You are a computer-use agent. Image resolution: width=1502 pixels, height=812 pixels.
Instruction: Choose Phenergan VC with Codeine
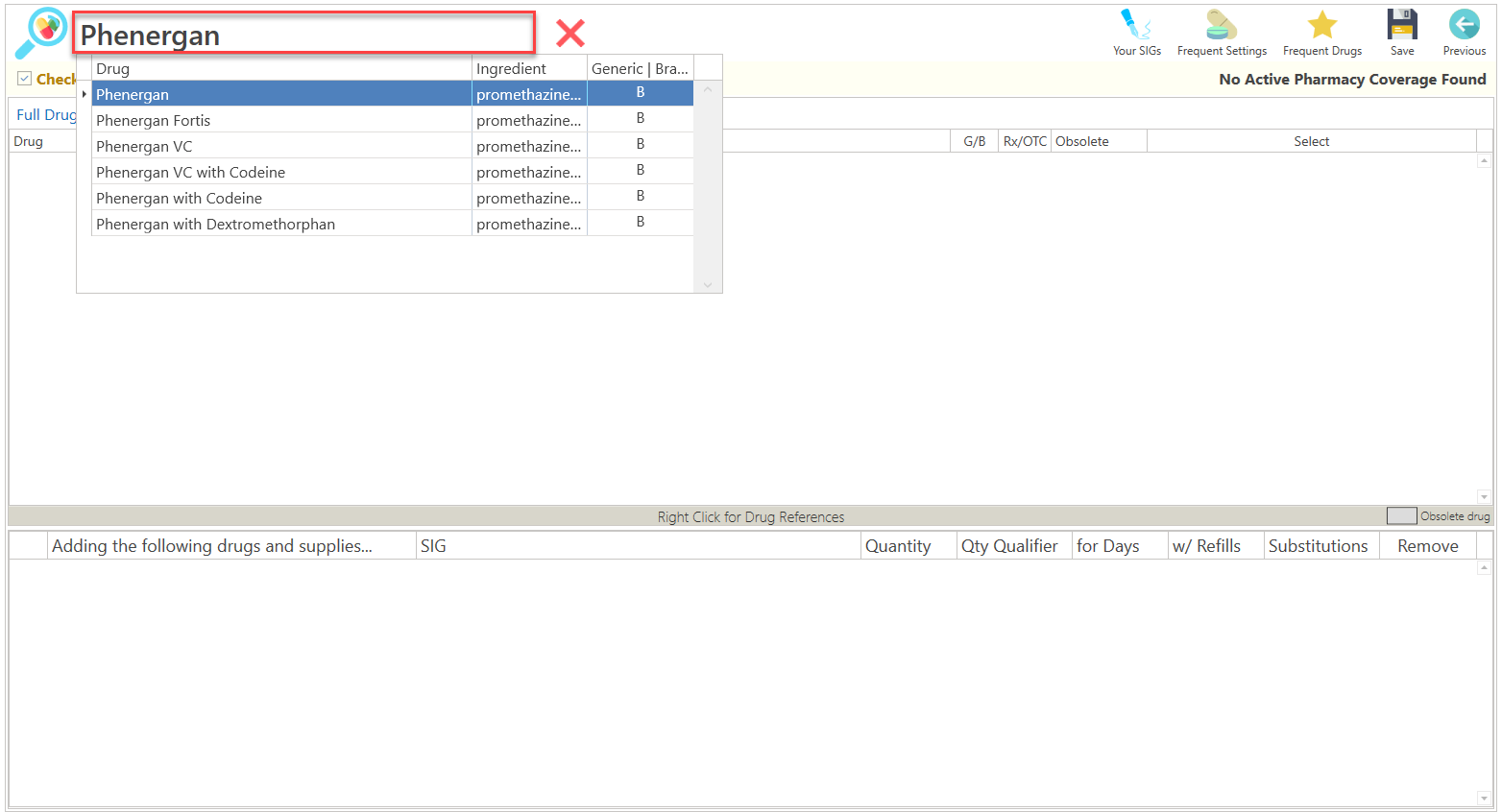click(392, 172)
